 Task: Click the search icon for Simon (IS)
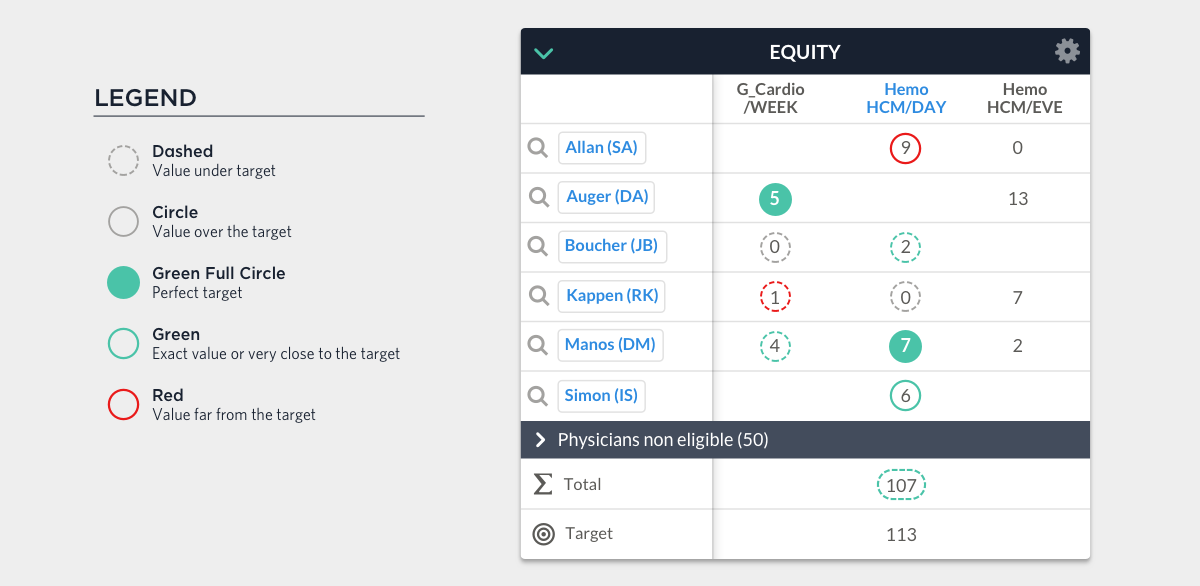pyautogui.click(x=538, y=396)
